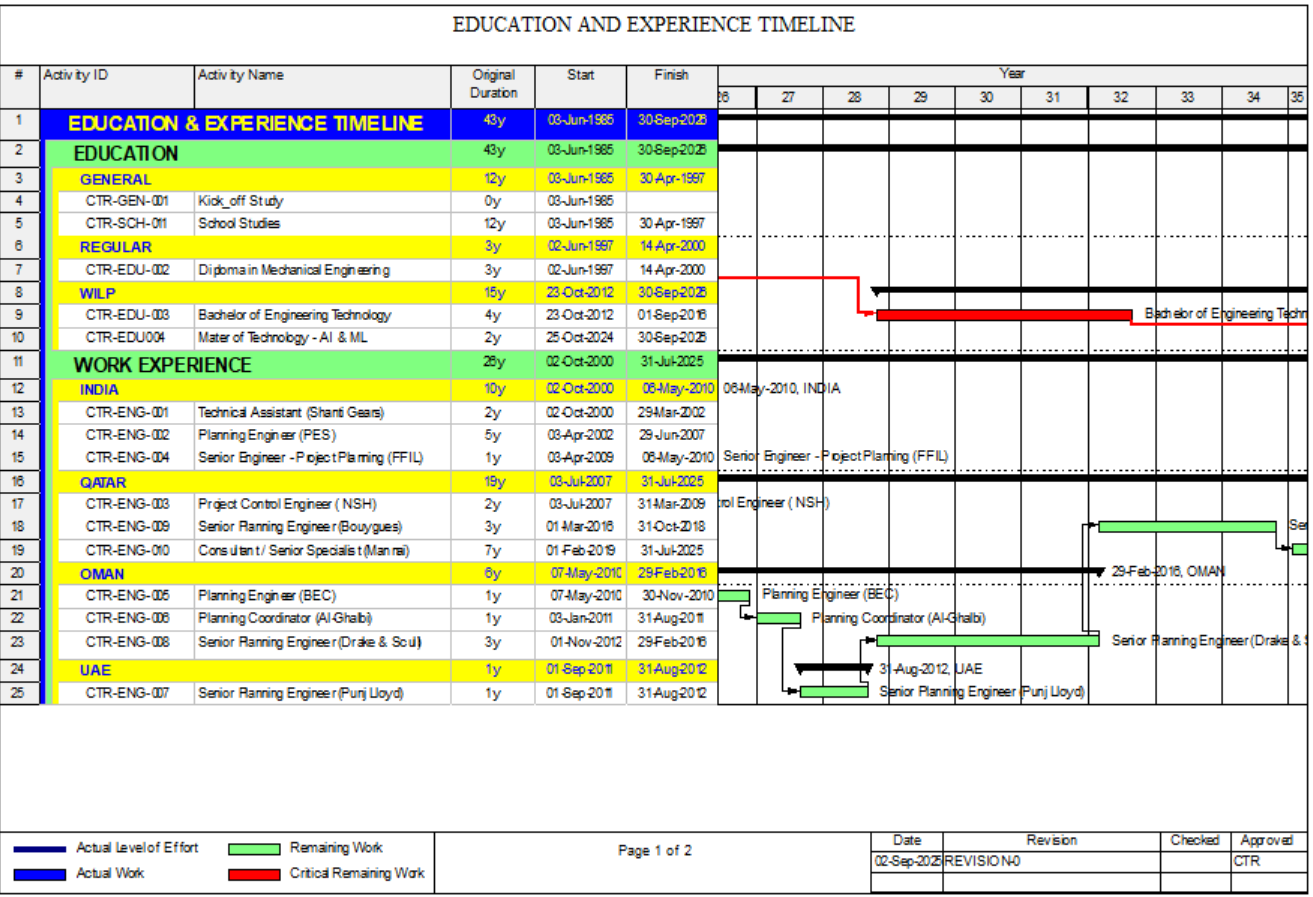Select green Senior Planning Engineer (Punj Lloyd) bar
Image resolution: width=1313 pixels, height=897 pixels.
click(x=834, y=692)
